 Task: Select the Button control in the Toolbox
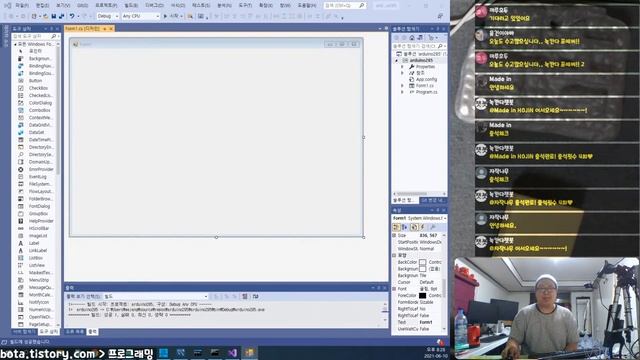pyautogui.click(x=35, y=81)
